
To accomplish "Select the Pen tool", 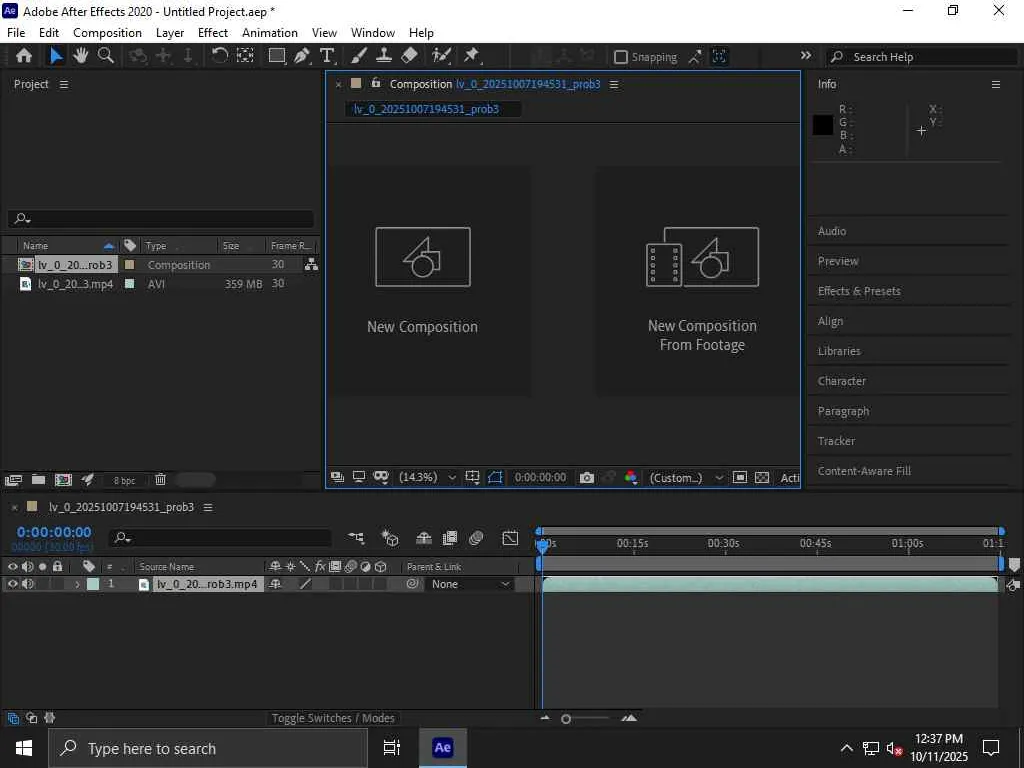I will point(302,56).
